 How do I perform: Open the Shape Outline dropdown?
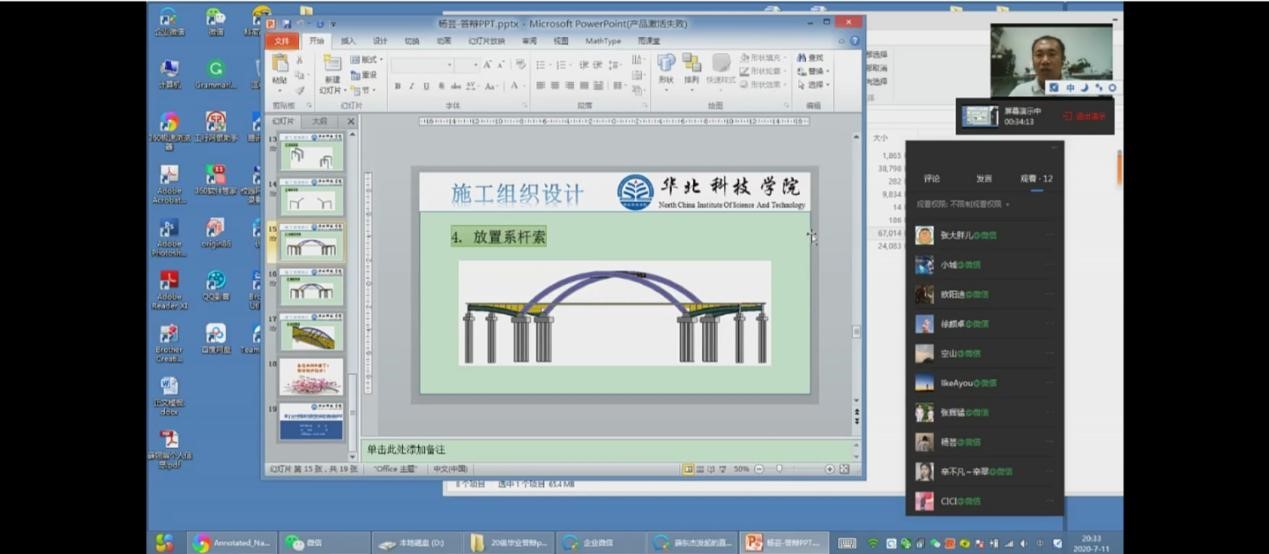point(764,71)
